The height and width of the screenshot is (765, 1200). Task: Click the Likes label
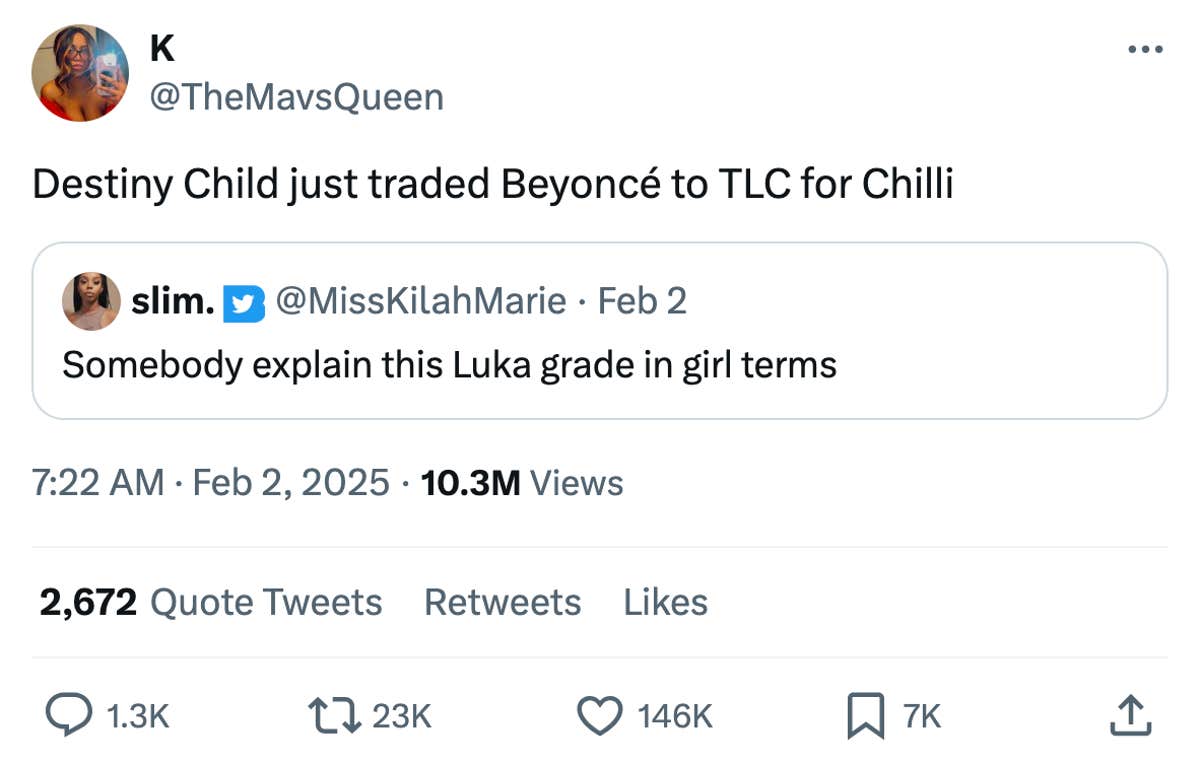point(666,602)
